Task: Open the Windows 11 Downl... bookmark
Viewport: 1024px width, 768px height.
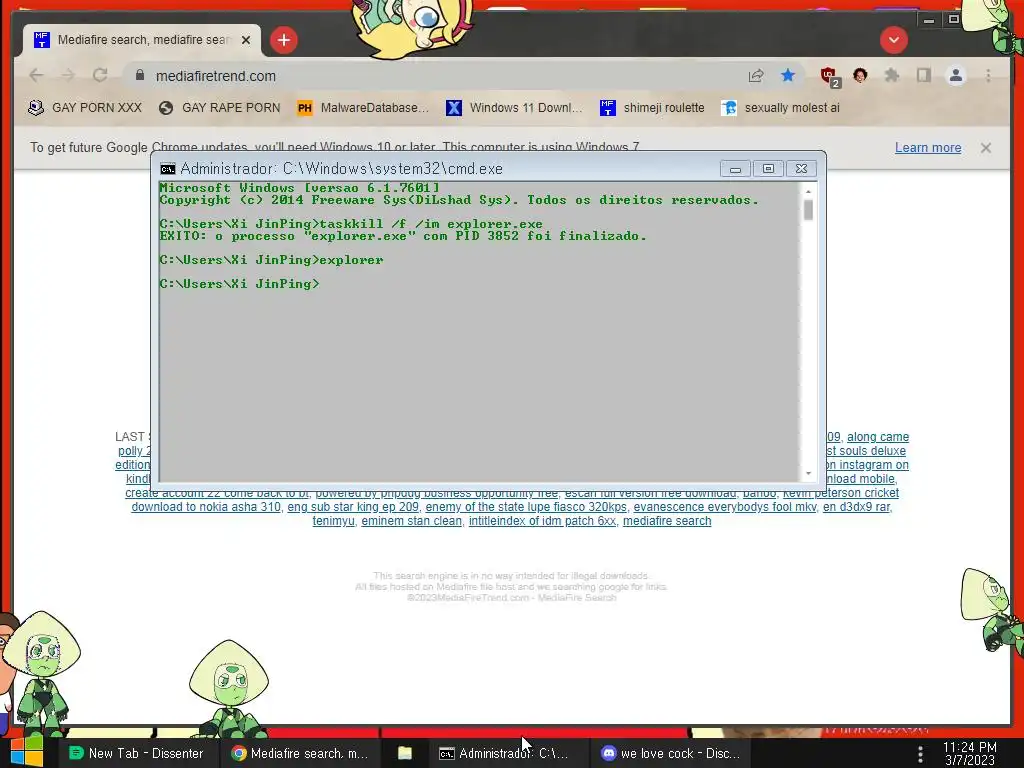Action: tap(514, 108)
